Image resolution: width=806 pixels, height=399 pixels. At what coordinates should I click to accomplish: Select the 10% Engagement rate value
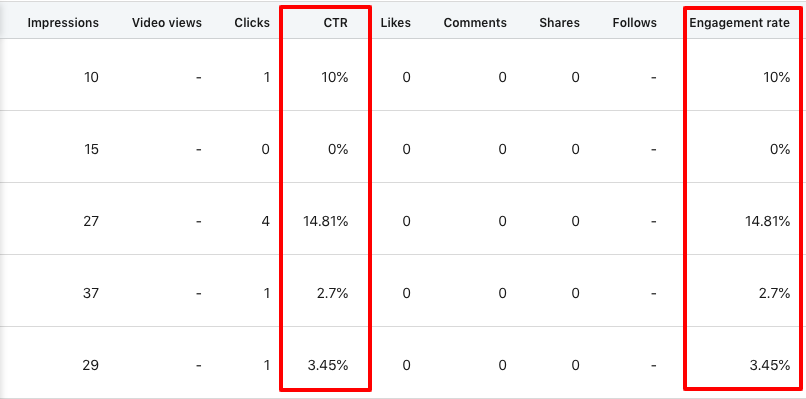(x=776, y=78)
